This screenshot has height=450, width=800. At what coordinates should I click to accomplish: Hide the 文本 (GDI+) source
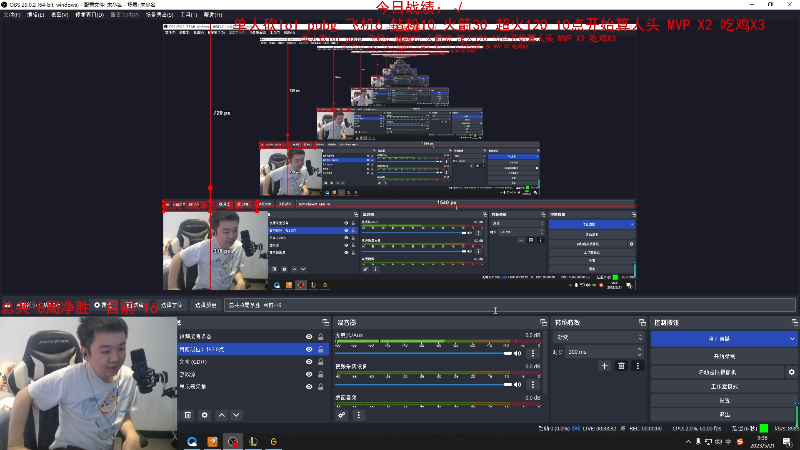click(309, 362)
